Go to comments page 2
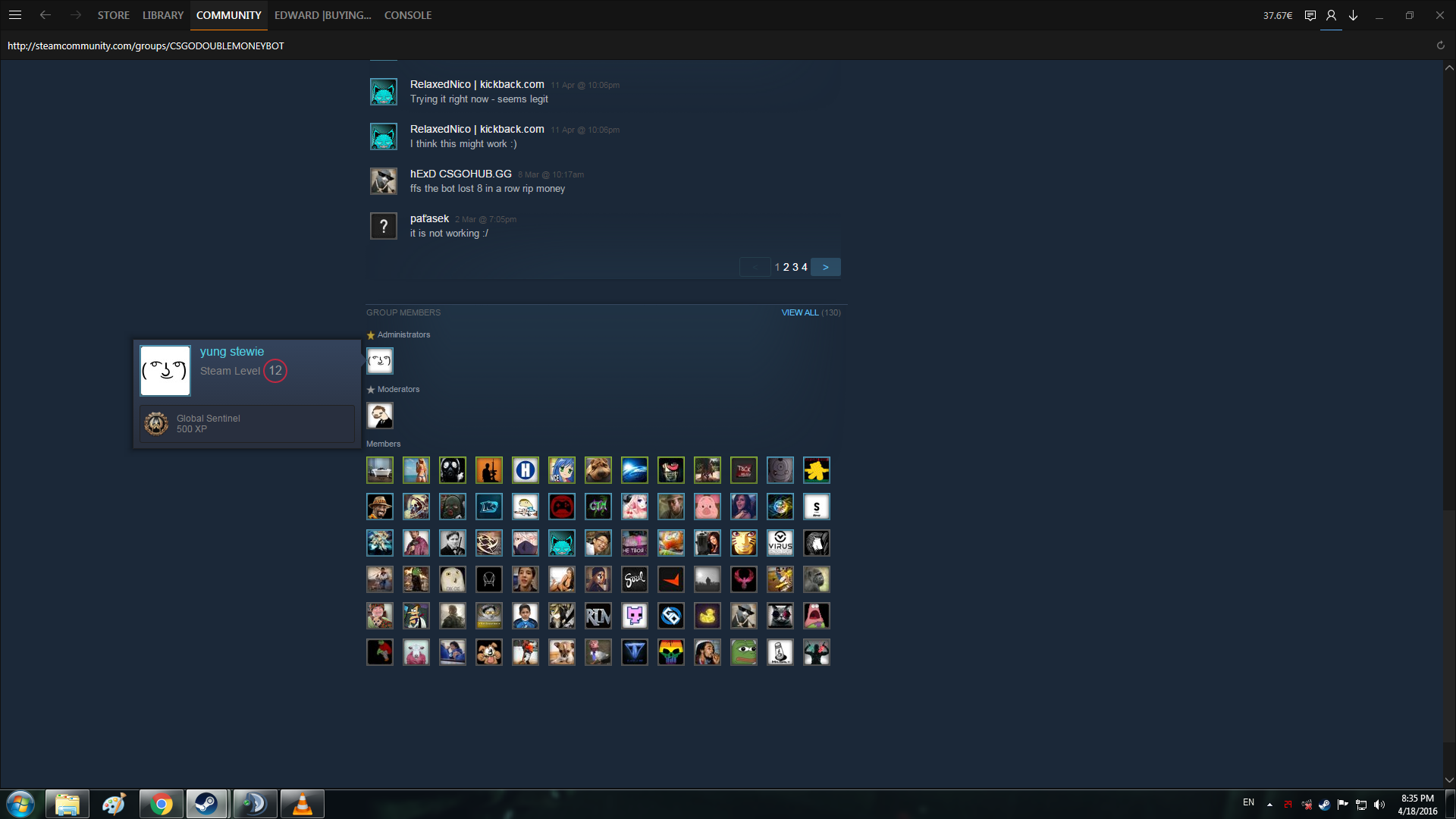 [786, 267]
